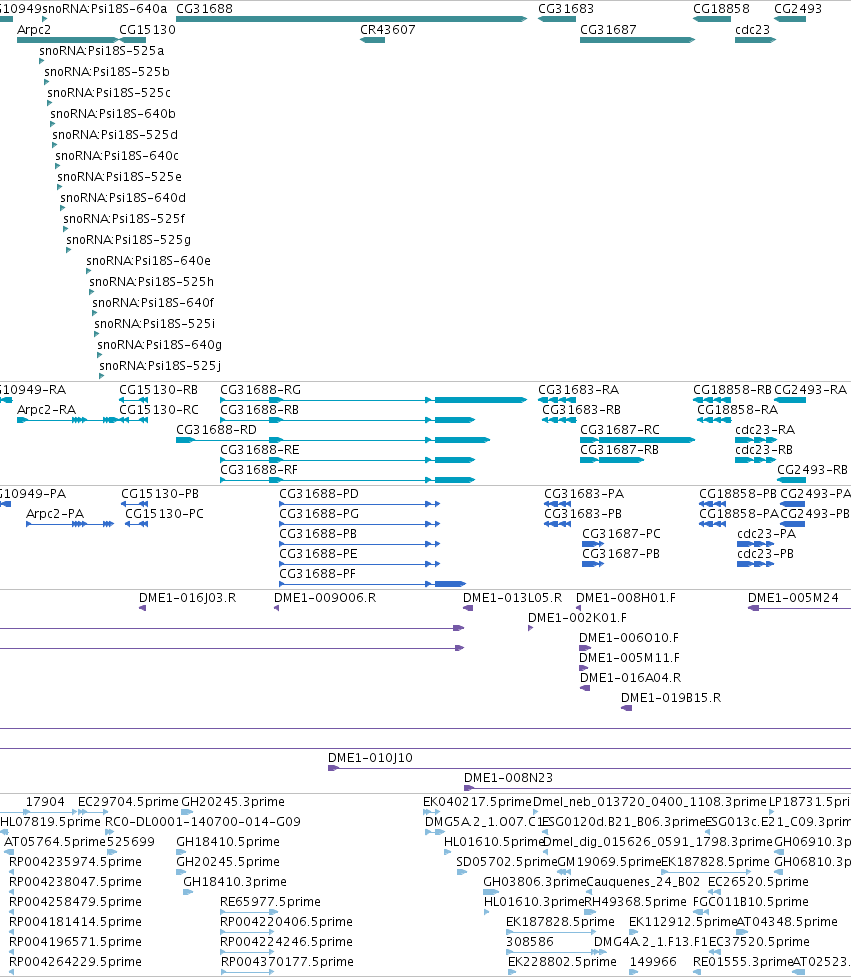The width and height of the screenshot is (851, 977).
Task: Open the snoRNA:Psi18S-640e label
Action: point(148,260)
